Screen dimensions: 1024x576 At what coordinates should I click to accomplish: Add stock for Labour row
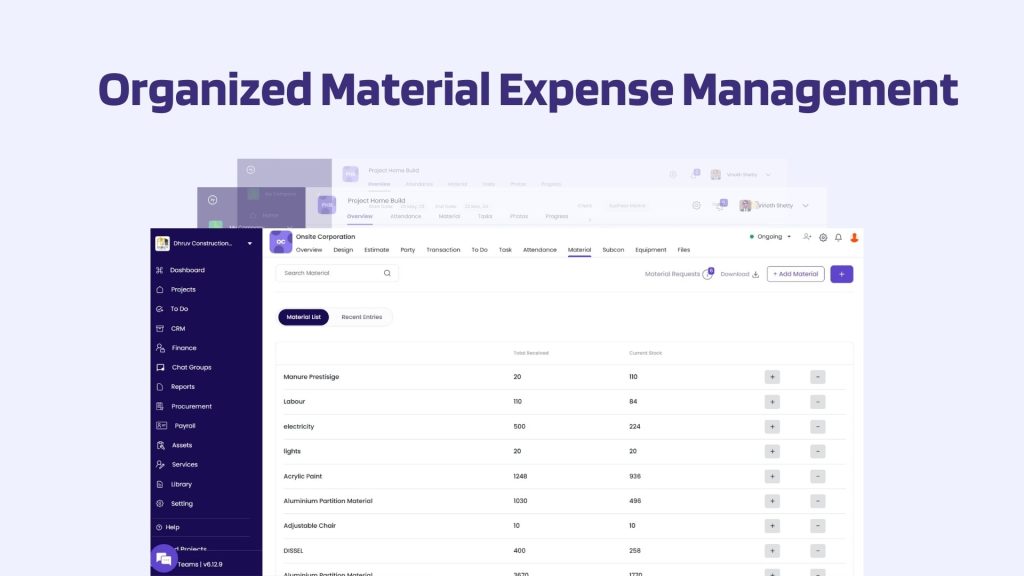[x=772, y=402]
